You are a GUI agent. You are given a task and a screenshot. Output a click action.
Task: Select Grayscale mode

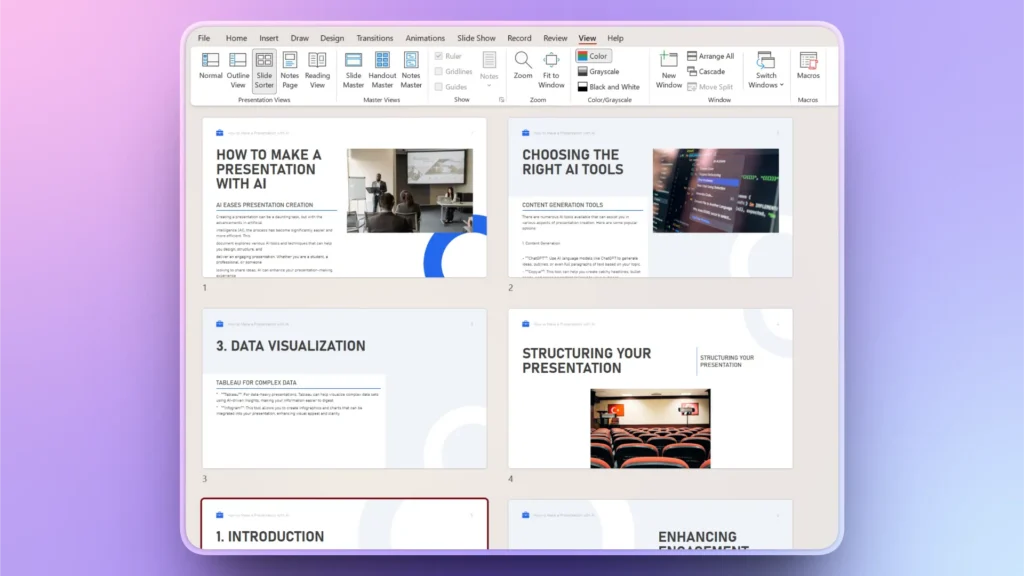(598, 71)
